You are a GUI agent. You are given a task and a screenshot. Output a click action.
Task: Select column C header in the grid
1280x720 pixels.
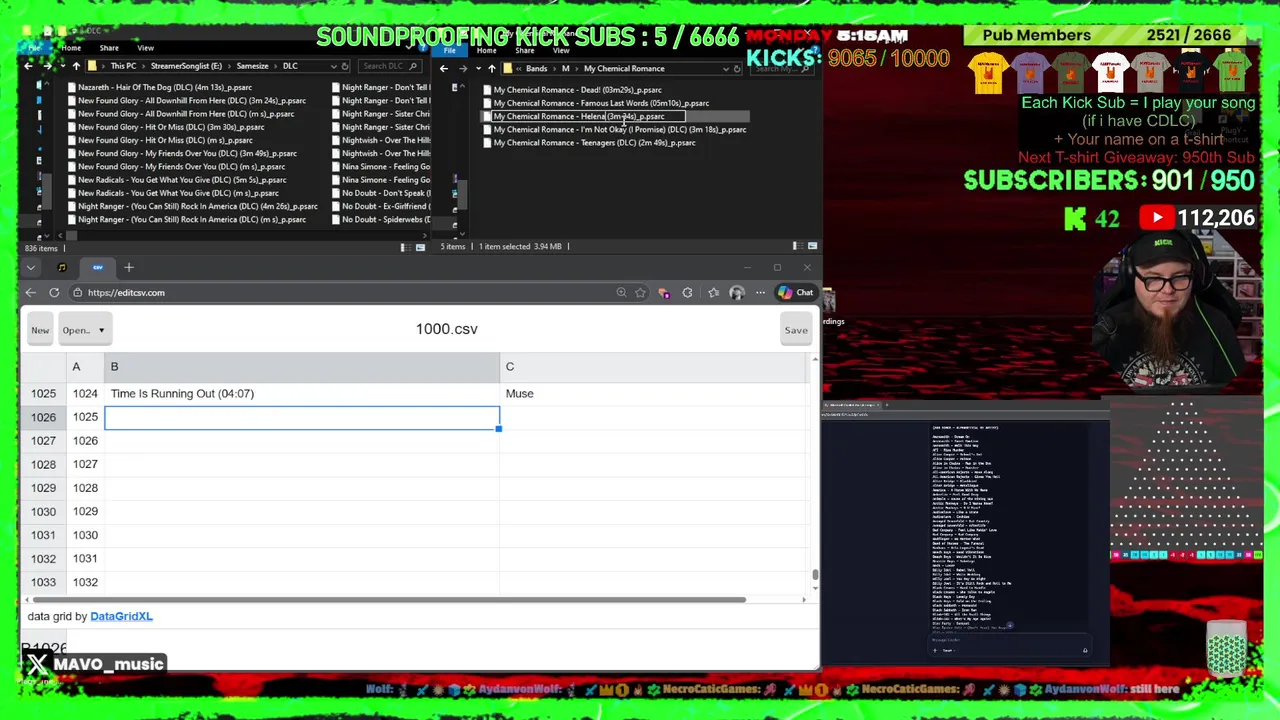pos(655,367)
